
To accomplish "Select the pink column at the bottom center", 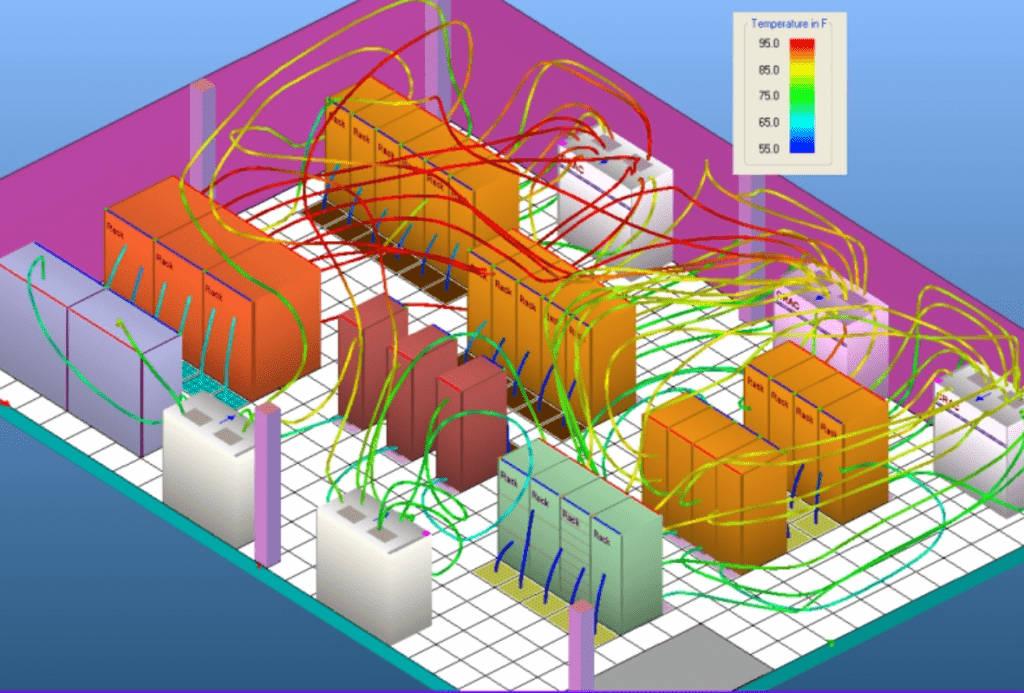I will (580, 648).
